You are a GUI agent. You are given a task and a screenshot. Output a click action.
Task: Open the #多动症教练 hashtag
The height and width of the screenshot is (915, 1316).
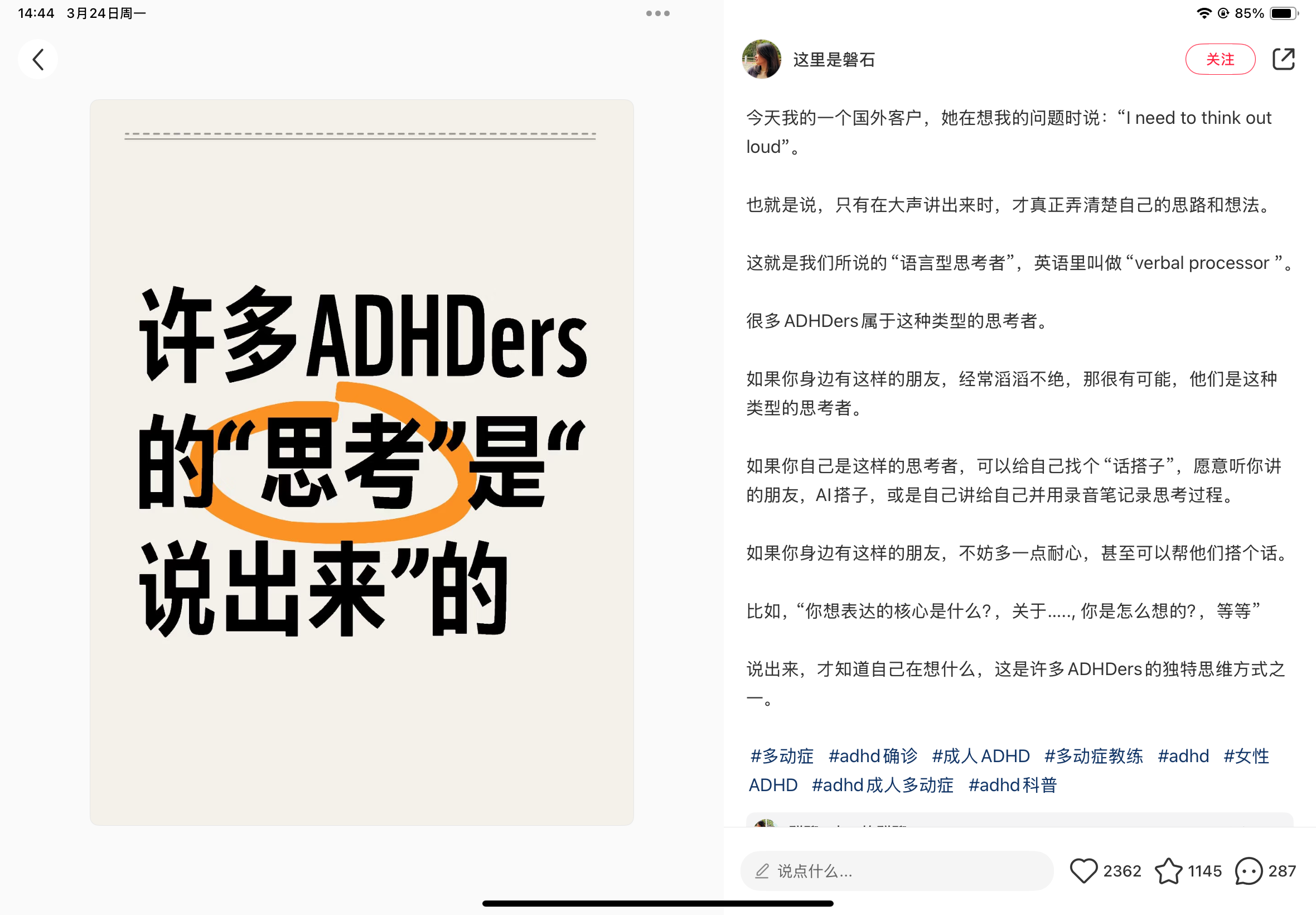pos(1093,755)
